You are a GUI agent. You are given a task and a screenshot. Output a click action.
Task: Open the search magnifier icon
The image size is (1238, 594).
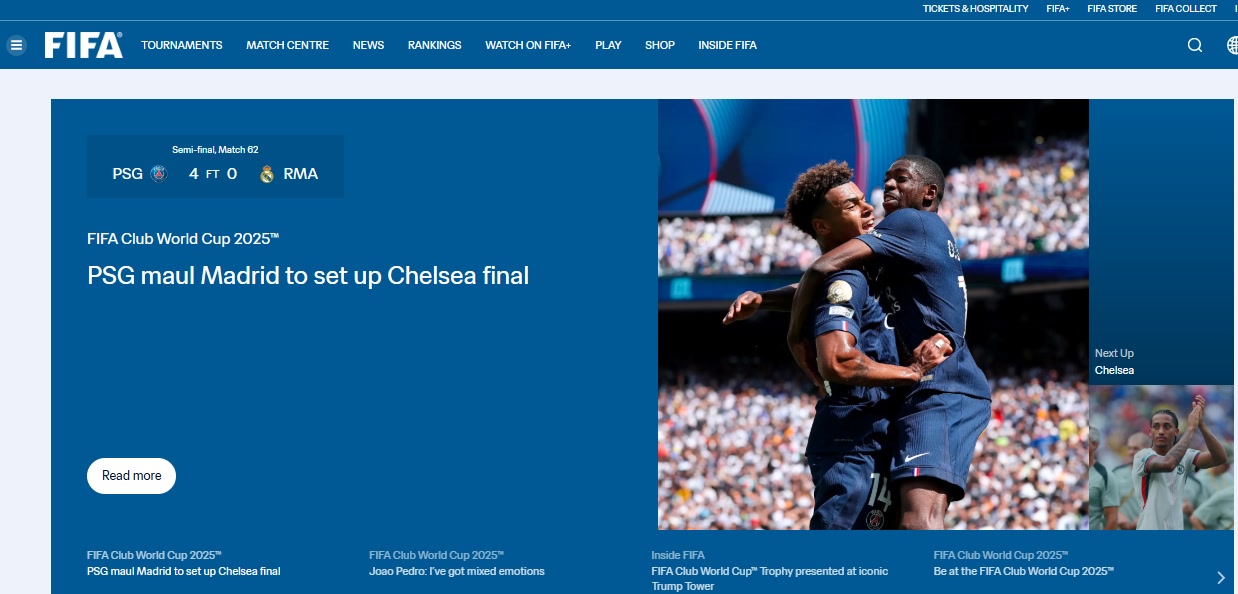pos(1195,45)
